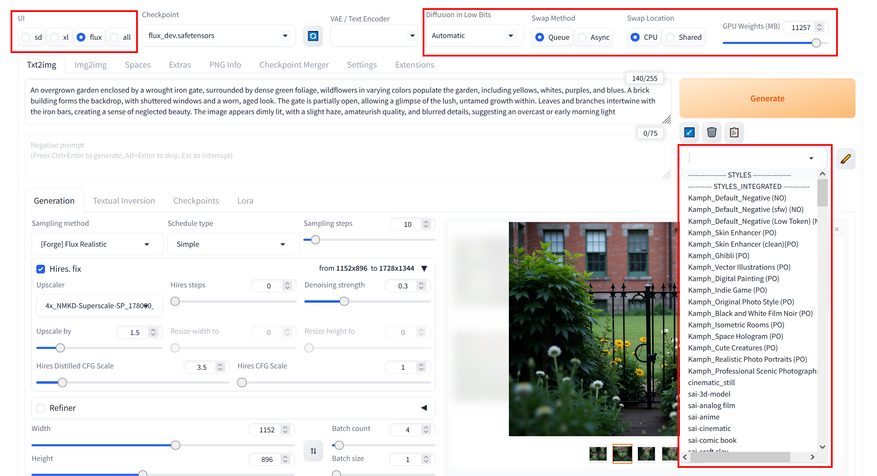Open the Schedule type dropdown
Image resolution: width=877 pixels, height=476 pixels.
pyautogui.click(x=232, y=244)
